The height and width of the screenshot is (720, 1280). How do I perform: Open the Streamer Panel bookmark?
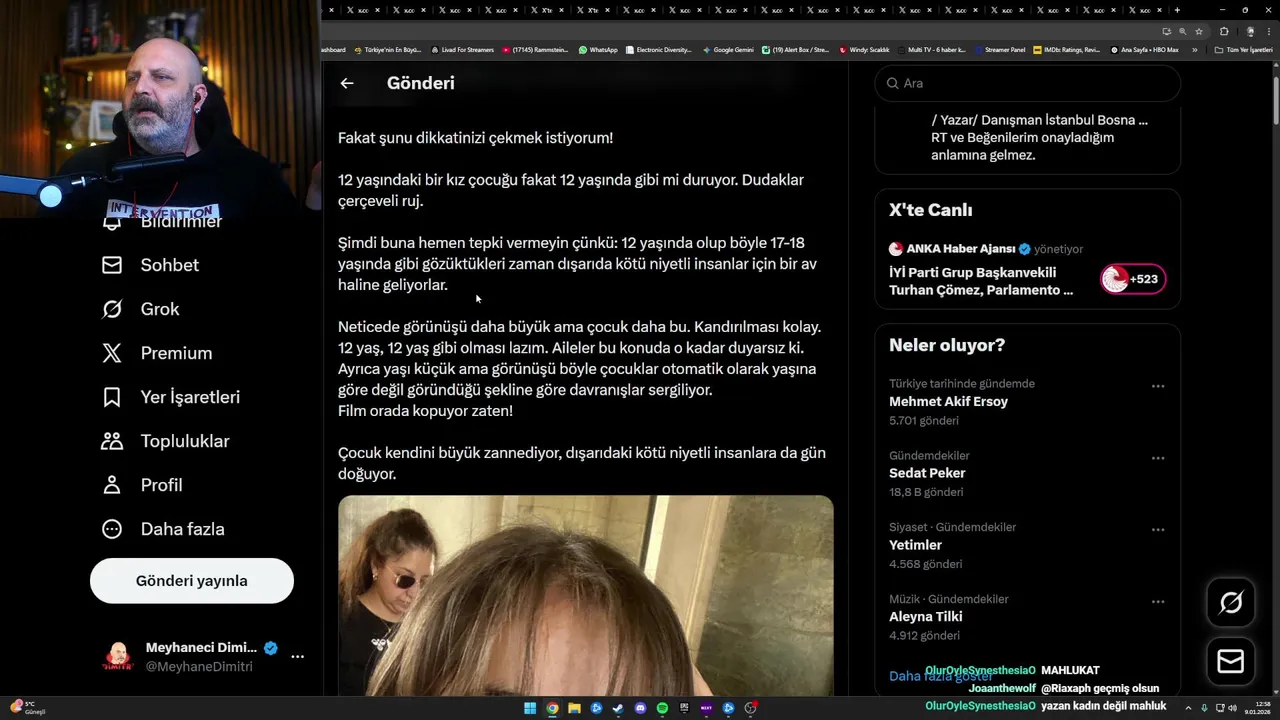[999, 49]
